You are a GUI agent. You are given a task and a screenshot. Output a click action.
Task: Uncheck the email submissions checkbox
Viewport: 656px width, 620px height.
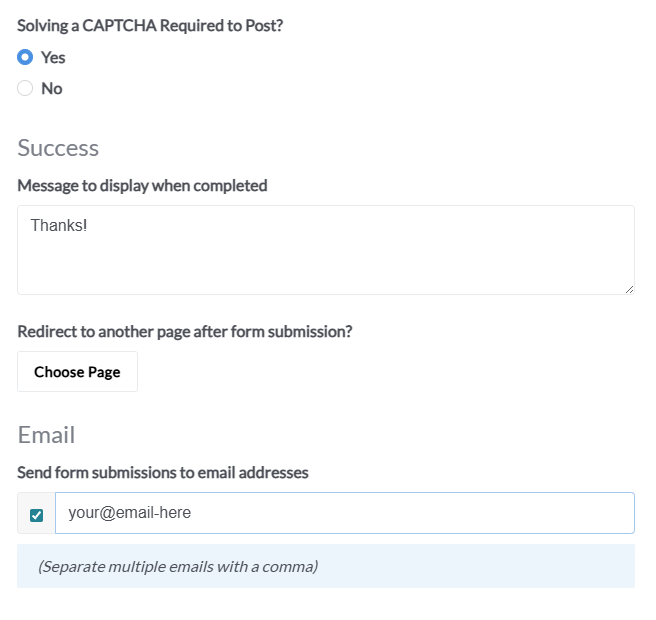click(37, 515)
